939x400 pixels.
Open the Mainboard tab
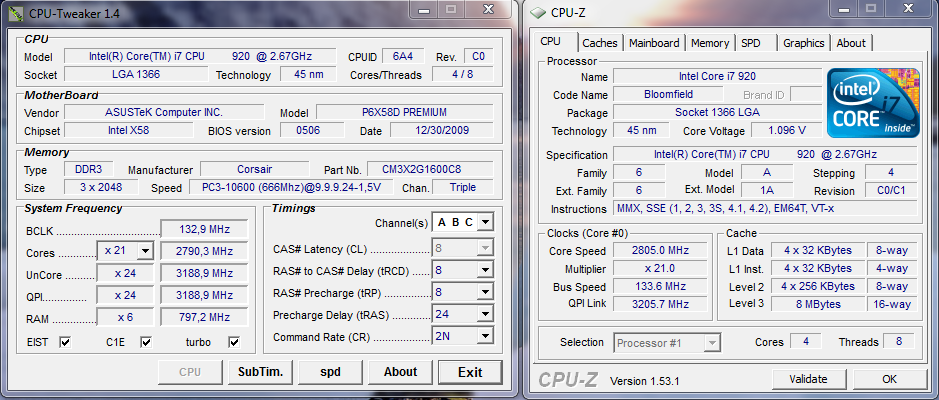tap(654, 43)
